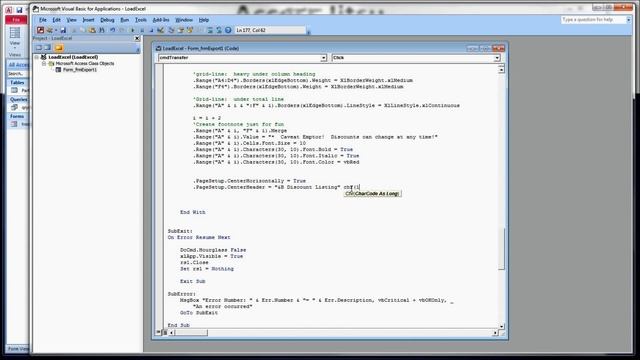Click the Cut toolbar icon
The image size is (640, 360).
click(74, 30)
